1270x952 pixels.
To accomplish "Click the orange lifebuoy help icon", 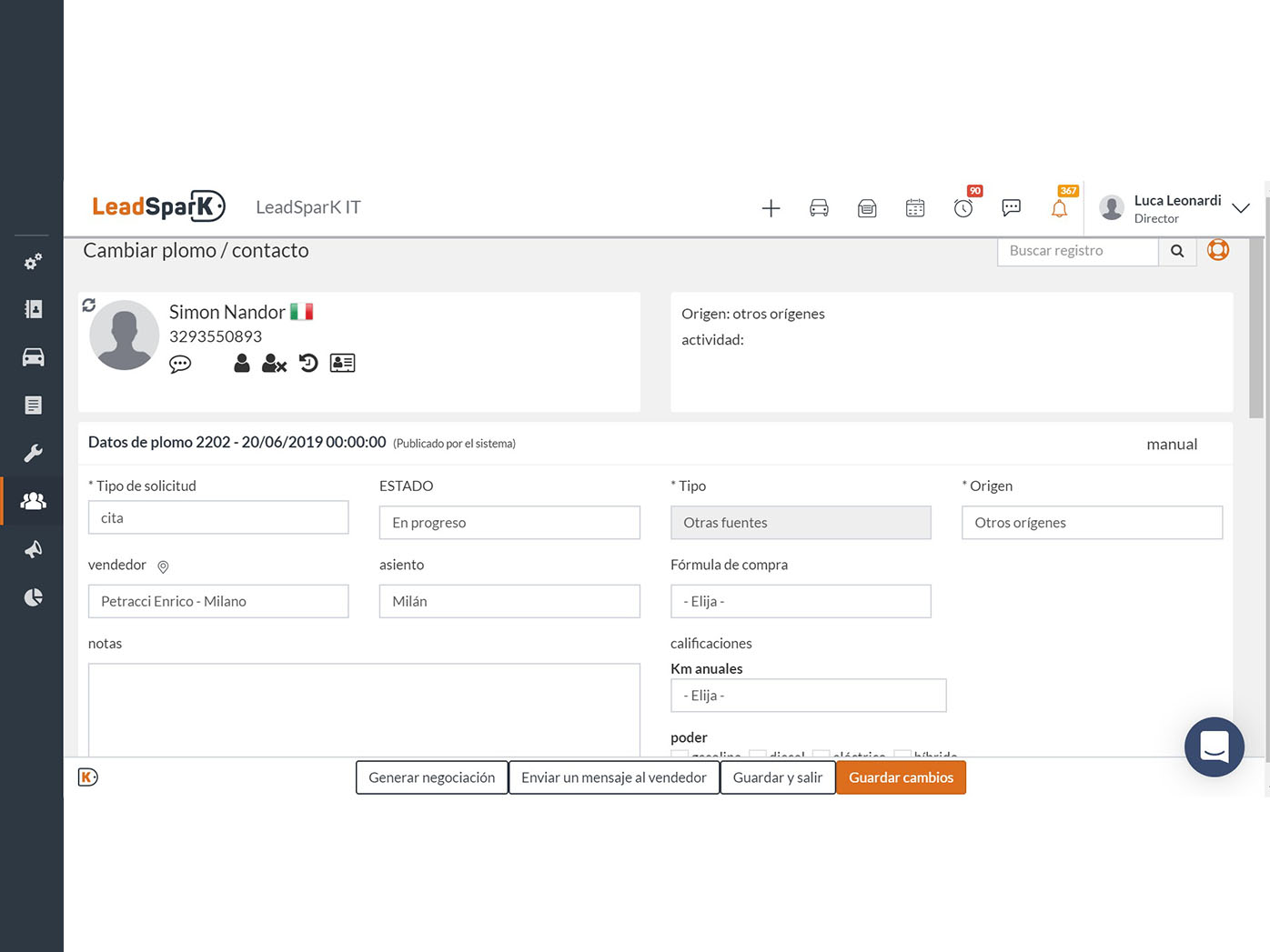I will point(1218,250).
